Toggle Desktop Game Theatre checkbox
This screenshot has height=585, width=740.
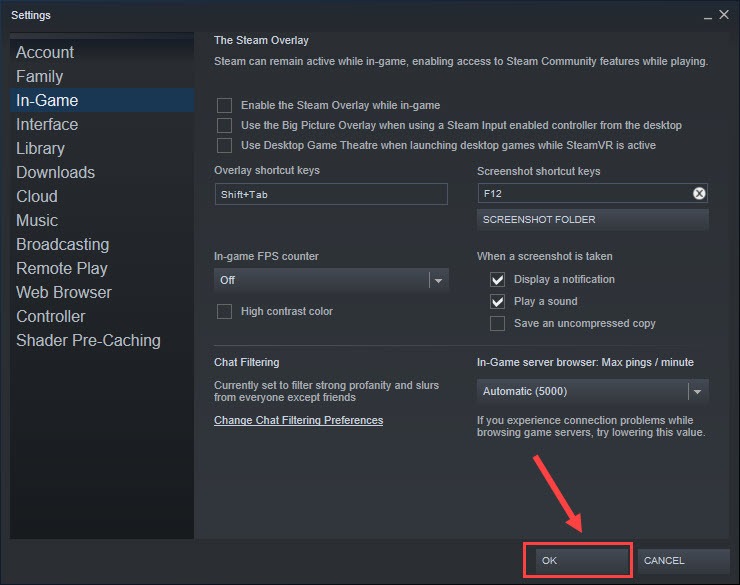[224, 145]
